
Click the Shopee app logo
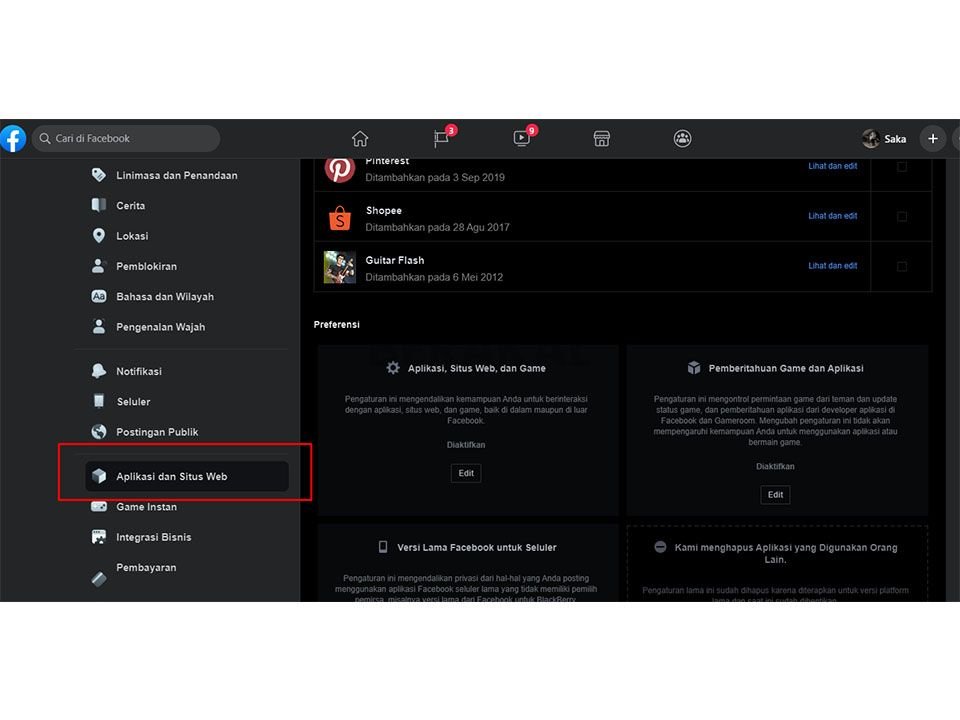[x=340, y=218]
